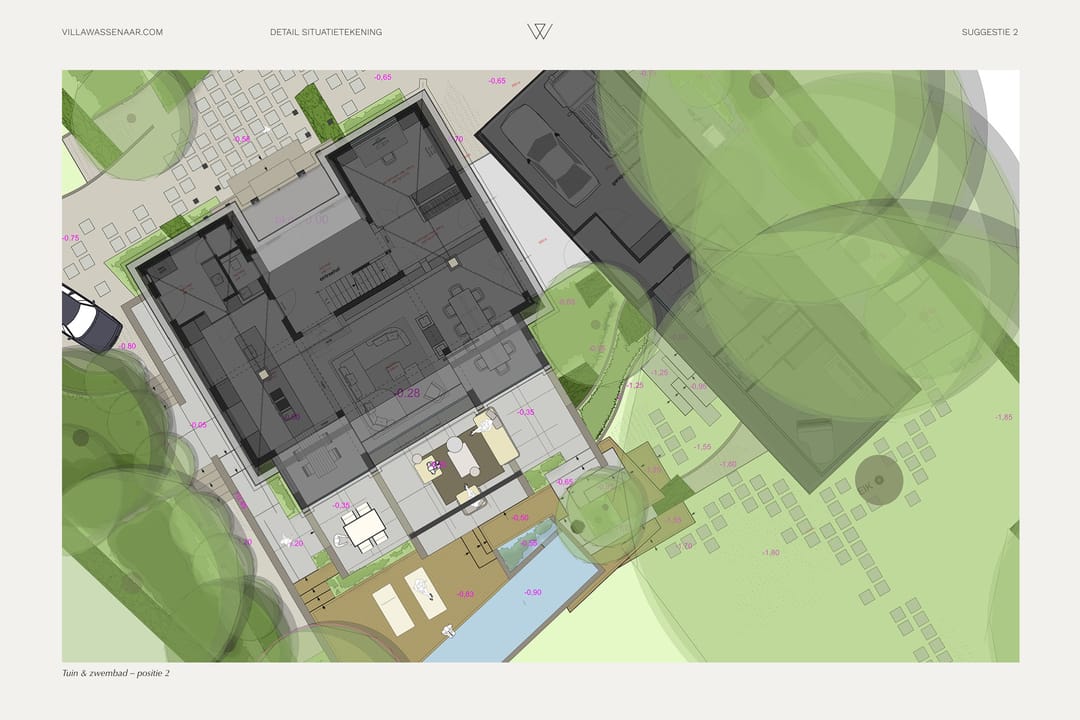
Task: Click the -1,80 elevation label in the garden
Action: [x=771, y=553]
